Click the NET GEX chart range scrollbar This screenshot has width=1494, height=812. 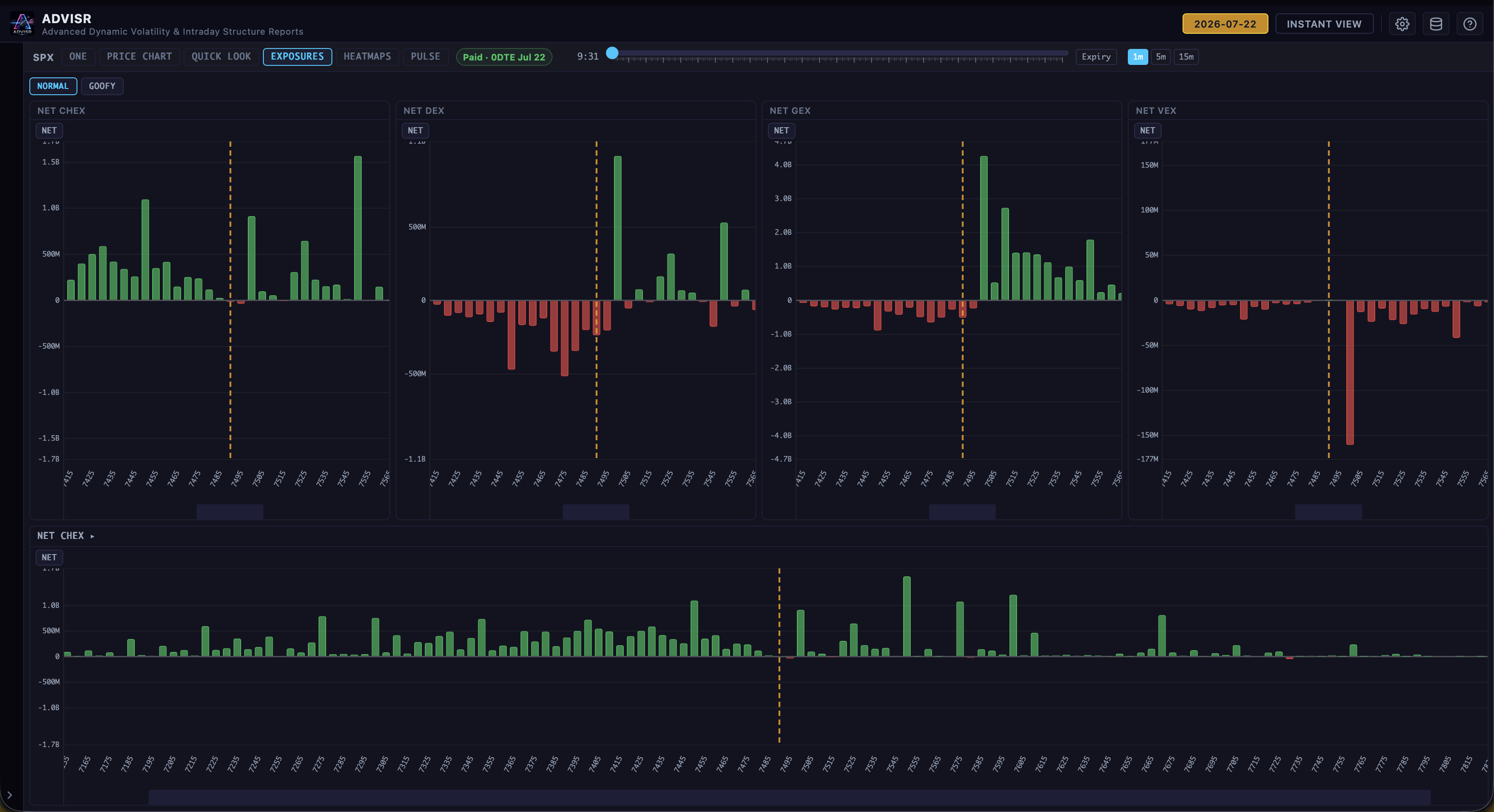(962, 511)
